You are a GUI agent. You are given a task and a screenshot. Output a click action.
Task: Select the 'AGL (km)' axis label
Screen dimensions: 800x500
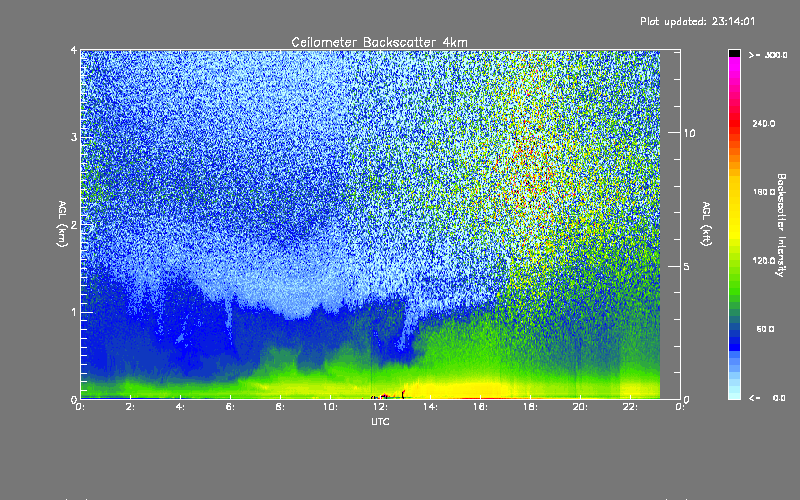[x=62, y=223]
